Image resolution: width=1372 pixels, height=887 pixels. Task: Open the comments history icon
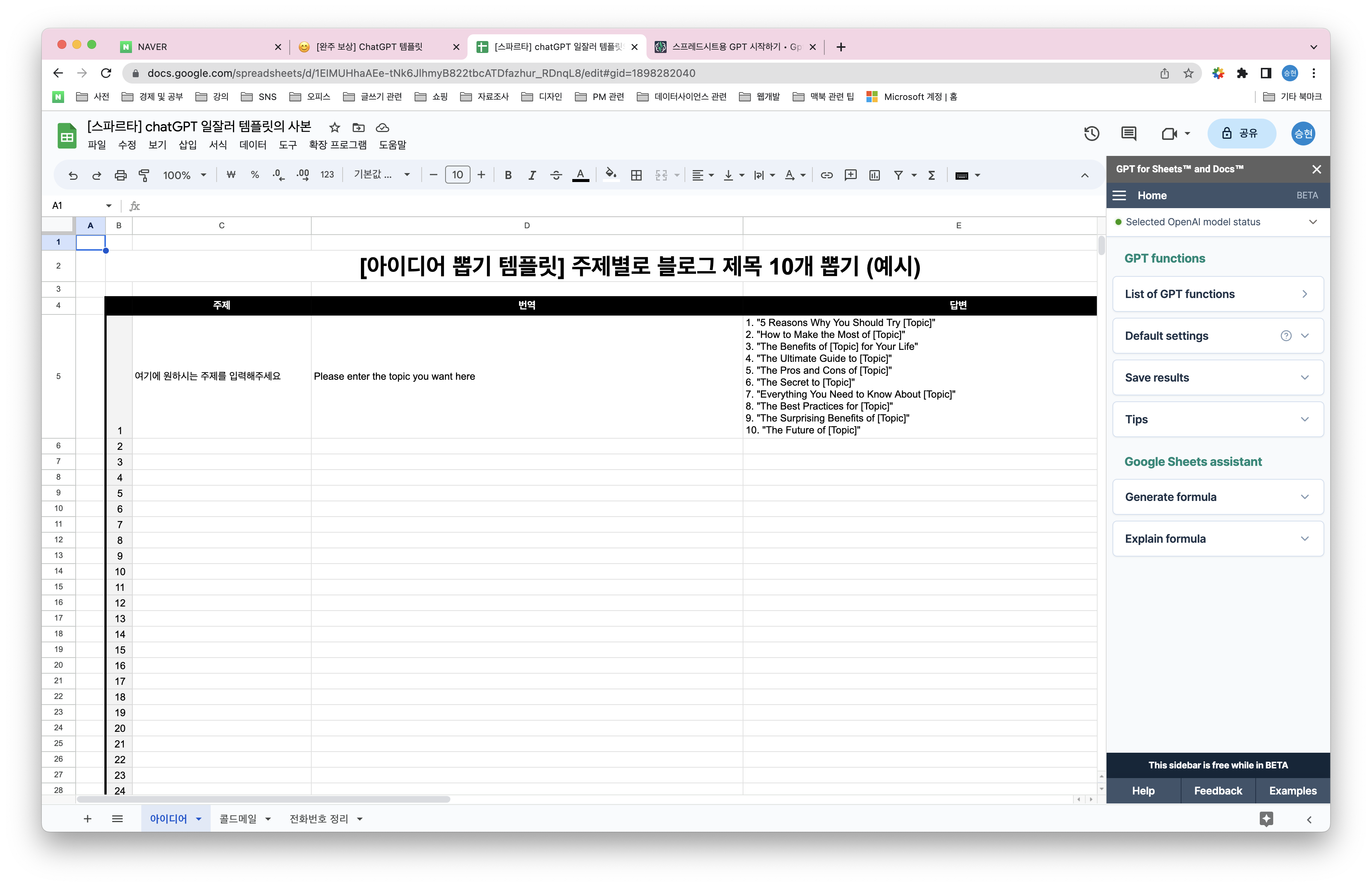click(x=1129, y=134)
